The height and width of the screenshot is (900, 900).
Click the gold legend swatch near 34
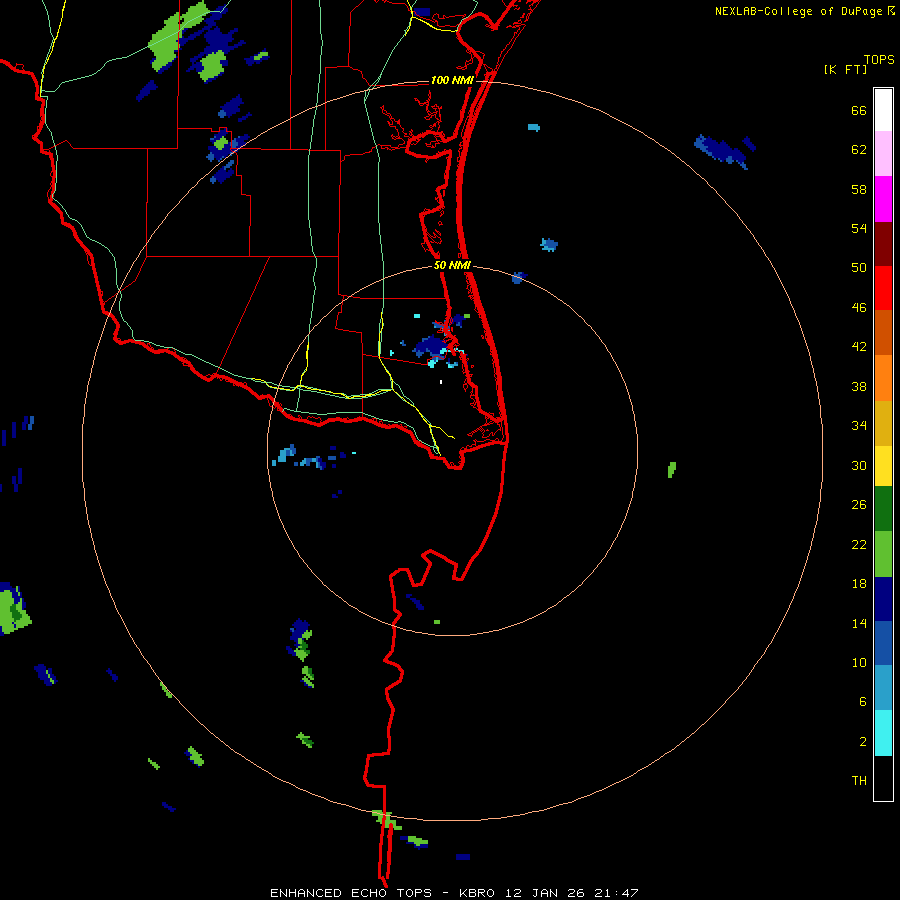pyautogui.click(x=883, y=423)
